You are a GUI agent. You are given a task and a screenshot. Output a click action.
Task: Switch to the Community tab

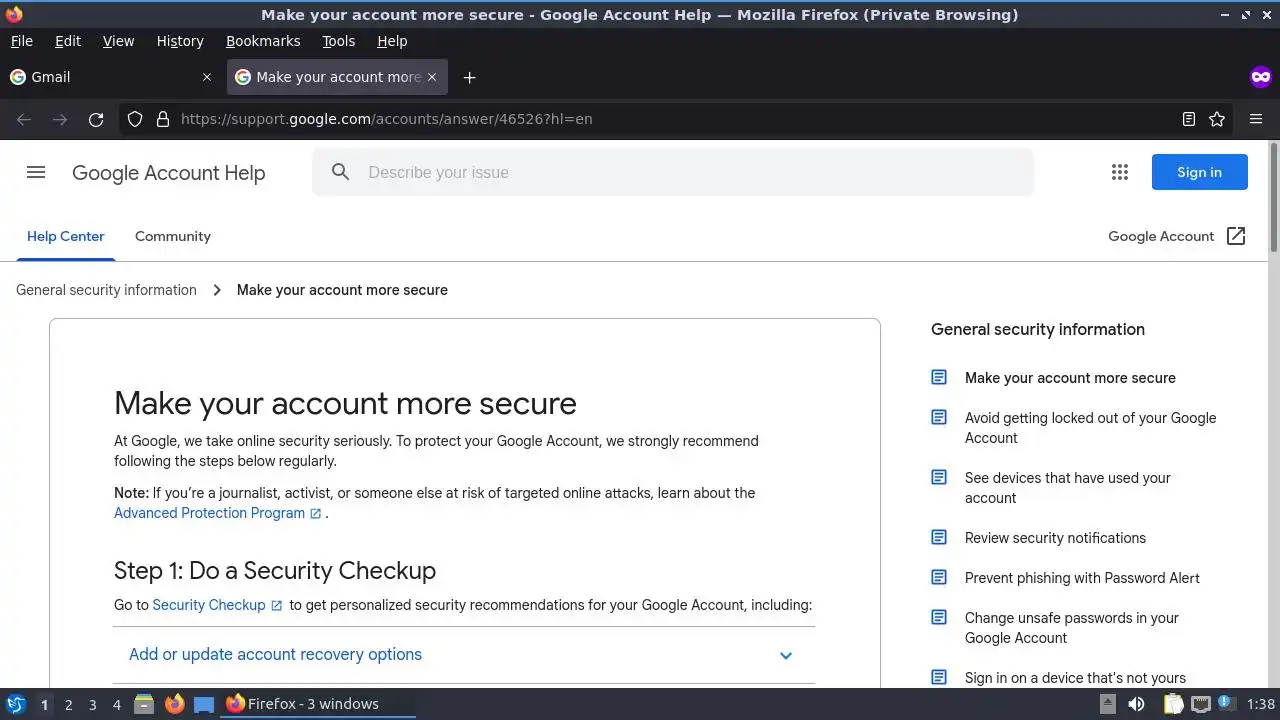[x=173, y=236]
